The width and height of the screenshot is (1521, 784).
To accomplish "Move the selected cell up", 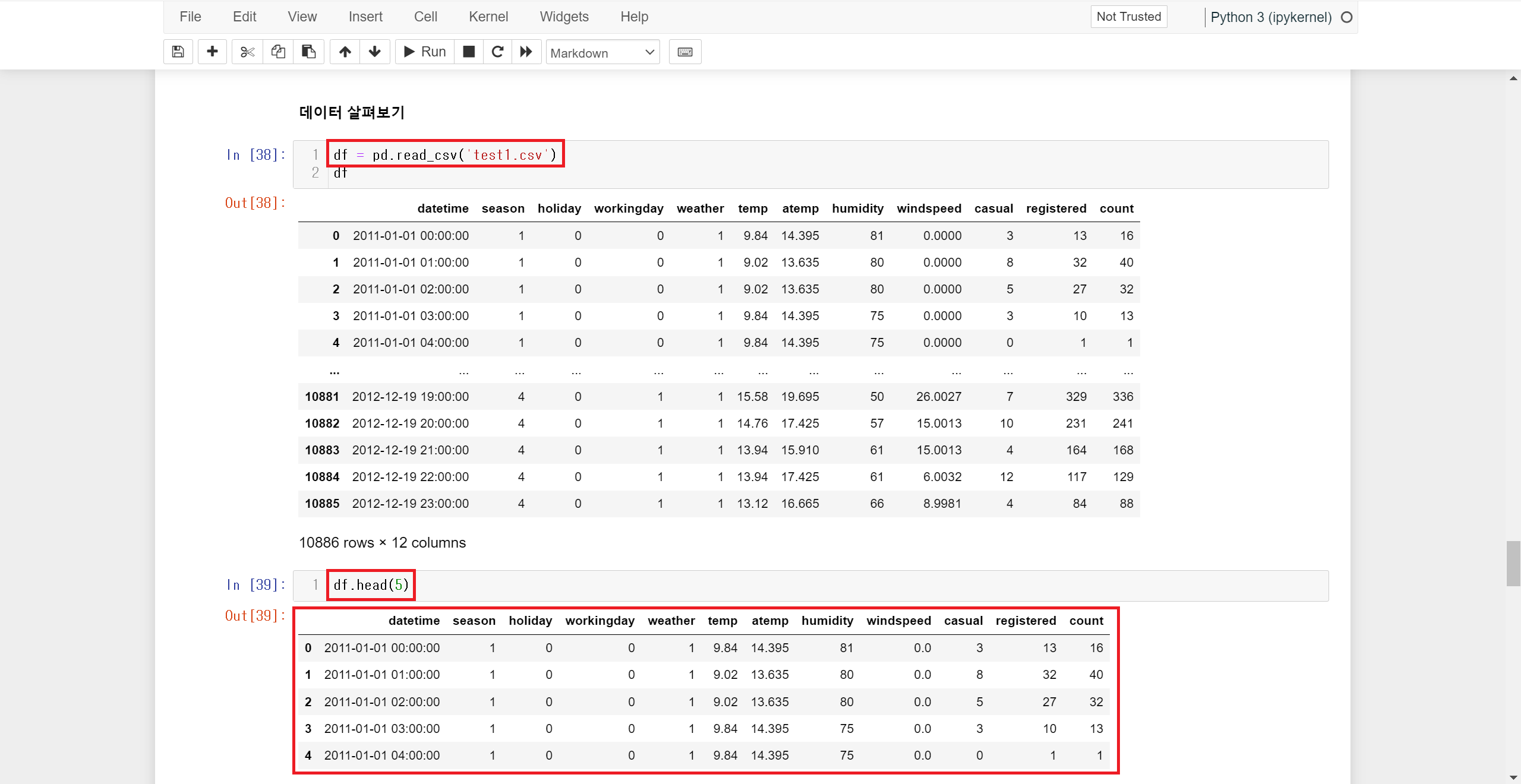I will point(345,52).
